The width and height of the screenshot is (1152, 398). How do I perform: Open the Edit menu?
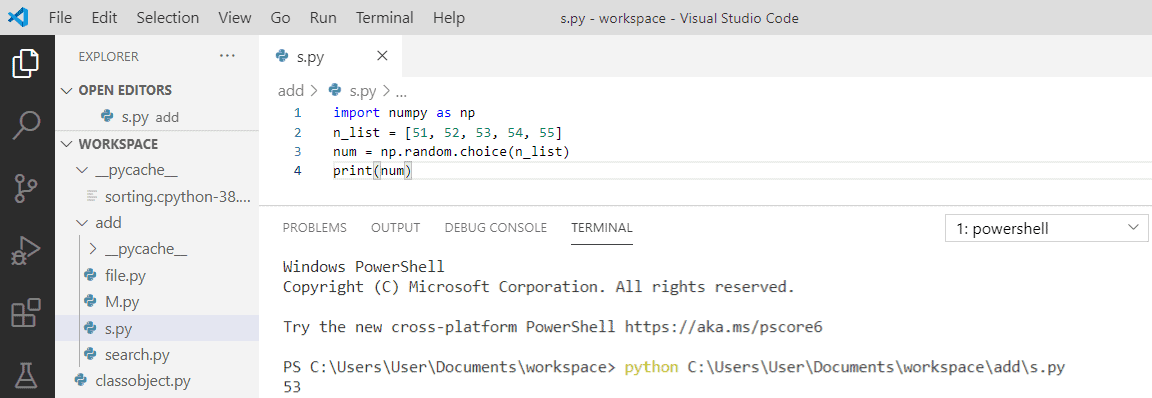(104, 17)
